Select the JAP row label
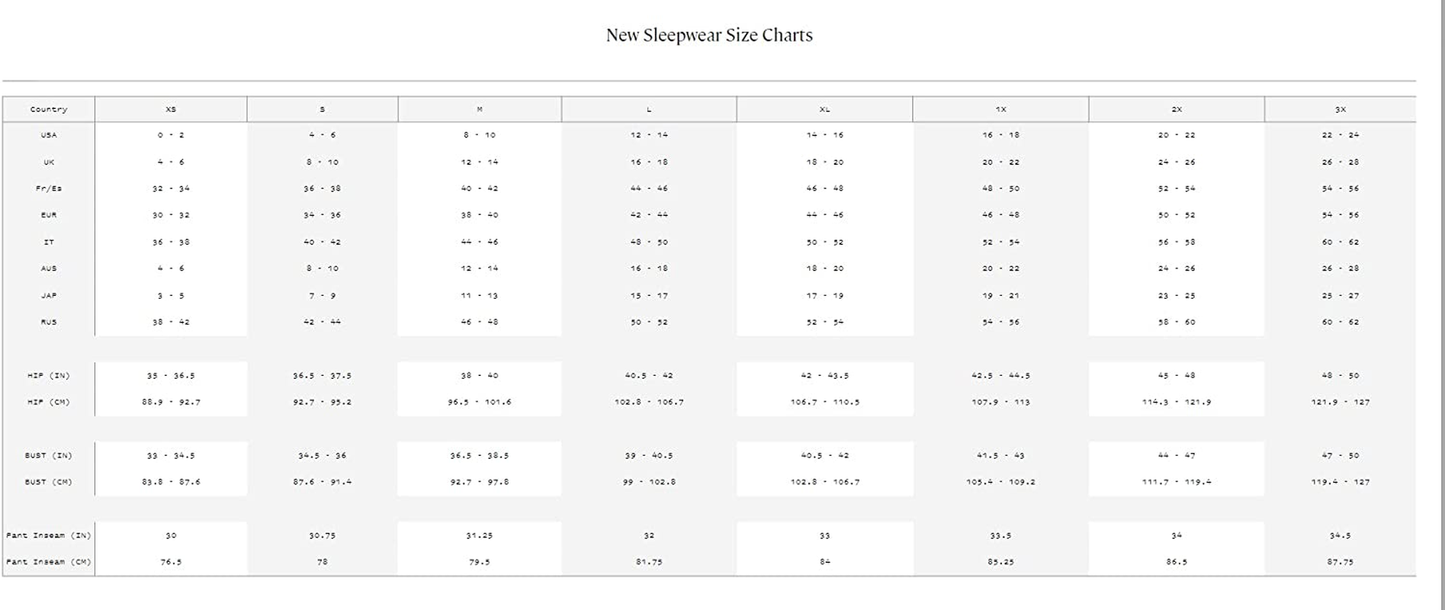The image size is (1445, 610). pyautogui.click(x=48, y=296)
